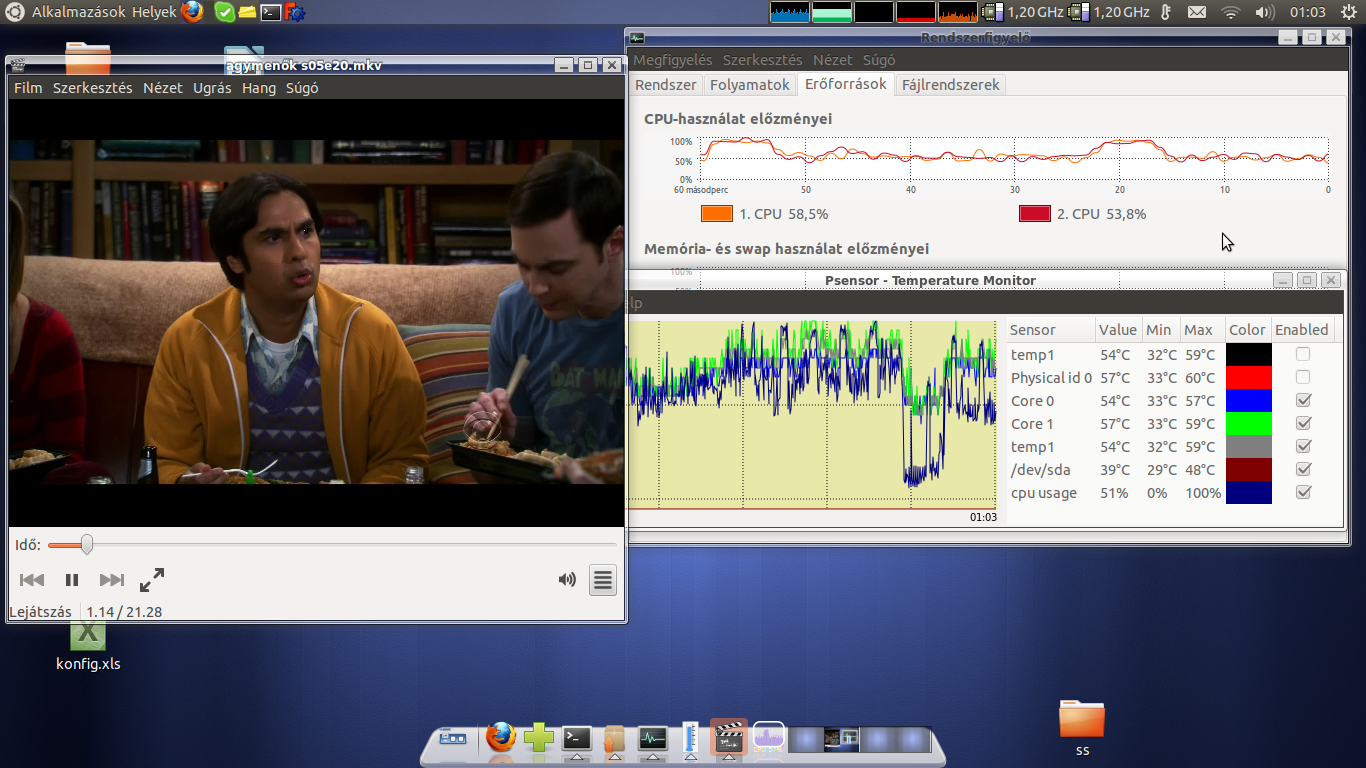Click the blue Core 0 color swatch
This screenshot has height=768, width=1366.
tap(1249, 401)
